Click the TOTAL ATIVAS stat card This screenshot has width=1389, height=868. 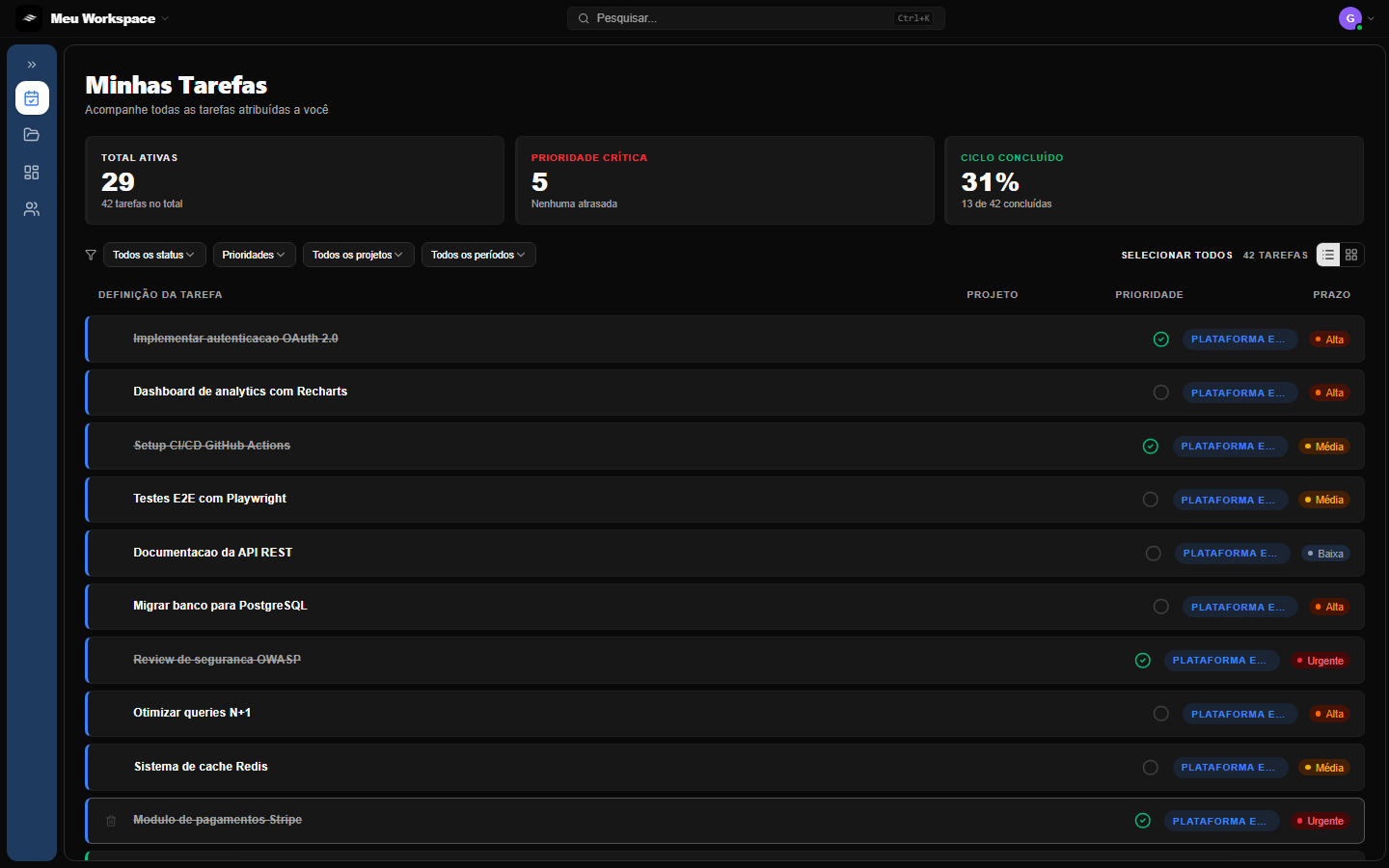294,180
